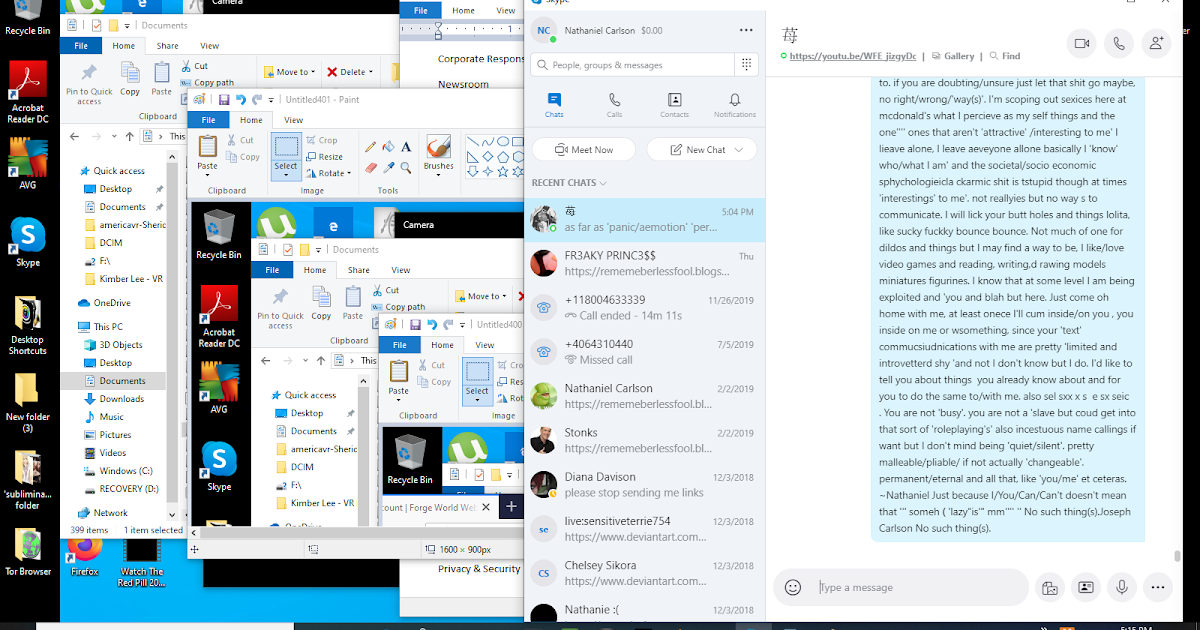Share a contact card in Skype chat
1200x630 pixels.
pos(1085,588)
